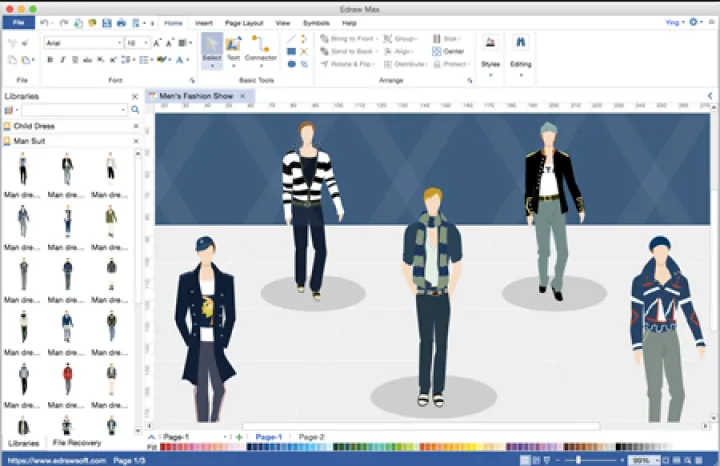Toggle italic text formatting
Viewport: 720px width, 466px height.
pos(62,60)
